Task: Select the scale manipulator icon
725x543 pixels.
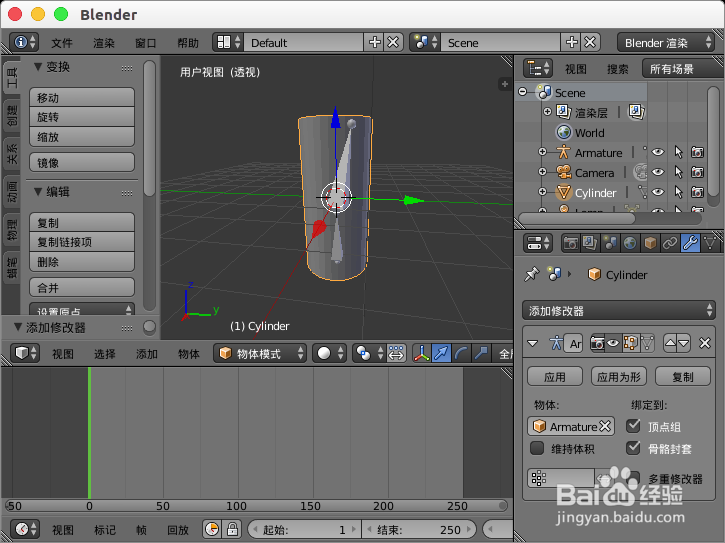Action: pyautogui.click(x=481, y=354)
